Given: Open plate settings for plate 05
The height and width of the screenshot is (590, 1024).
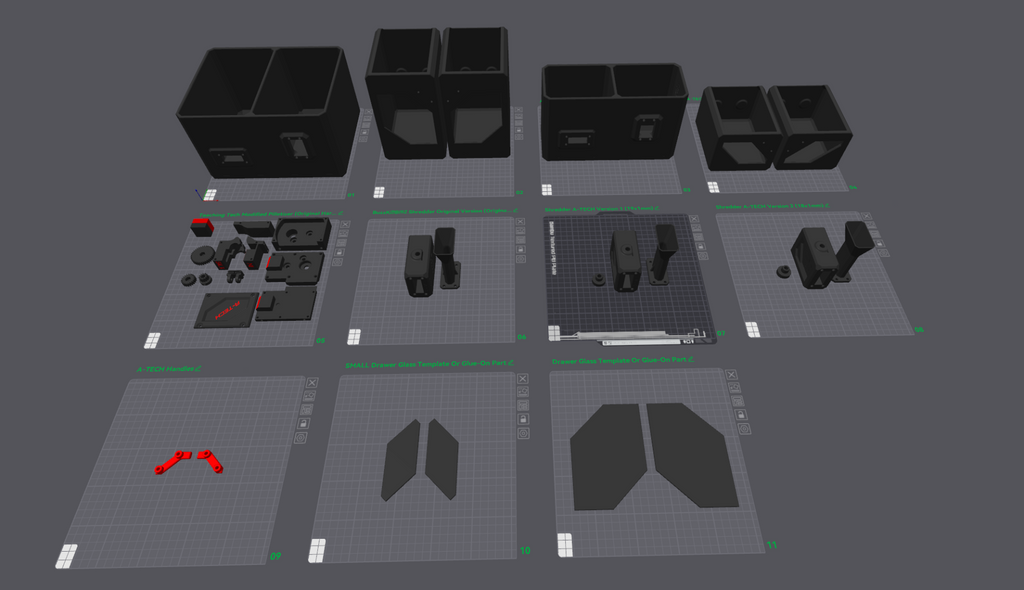Looking at the screenshot, I should (337, 262).
